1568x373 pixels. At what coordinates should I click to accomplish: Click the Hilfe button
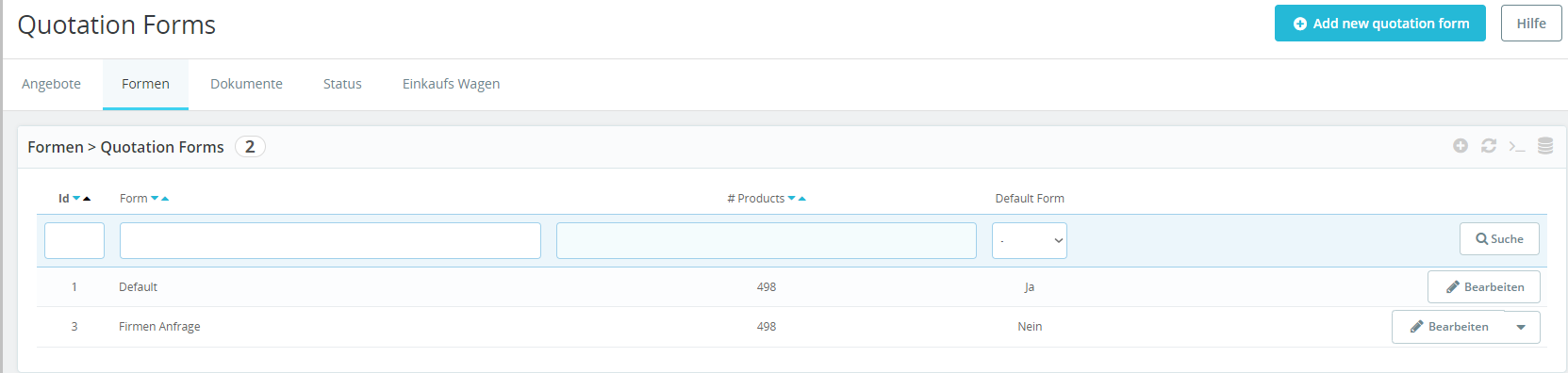pos(1531,24)
